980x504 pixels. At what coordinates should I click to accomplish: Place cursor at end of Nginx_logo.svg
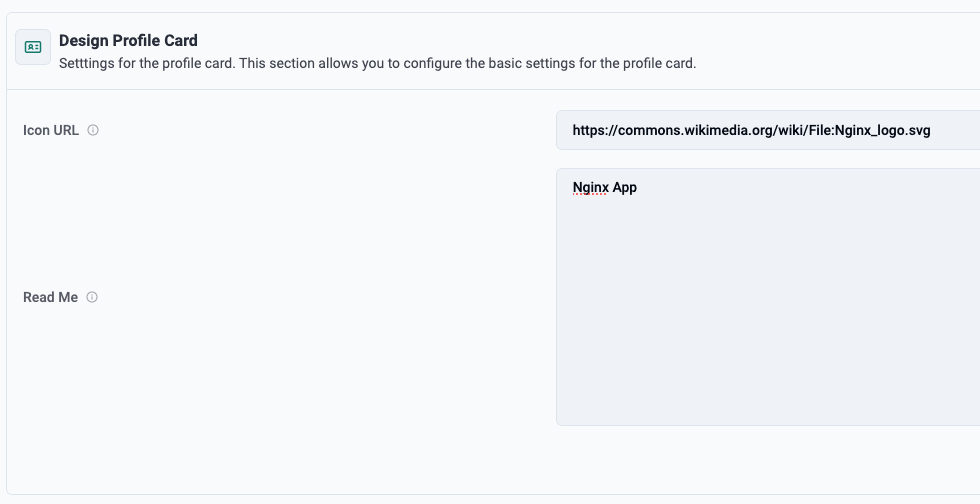(931, 130)
